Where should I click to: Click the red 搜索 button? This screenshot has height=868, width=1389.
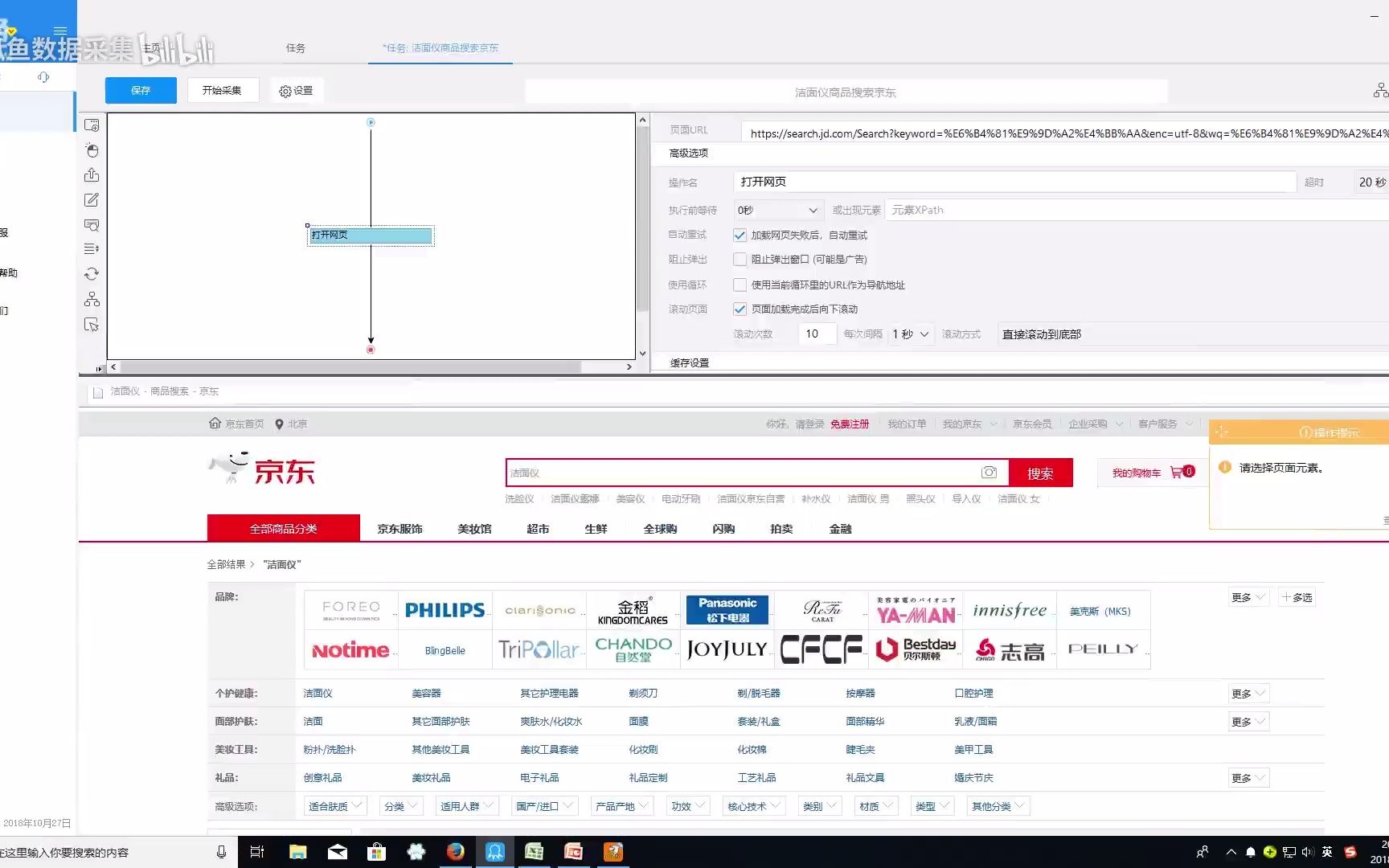point(1040,473)
